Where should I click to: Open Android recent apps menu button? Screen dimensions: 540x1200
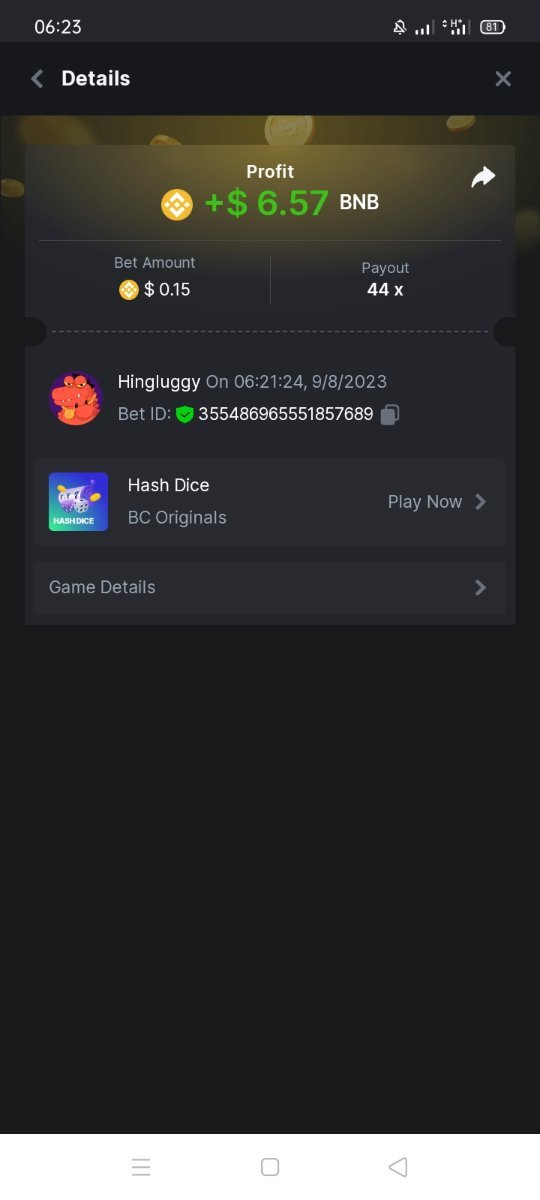click(x=141, y=1167)
